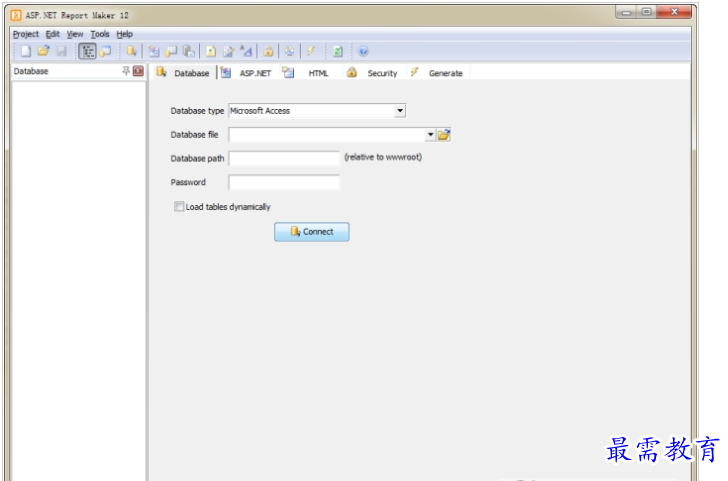The image size is (728, 481).
Task: Enable Load tables dynamically checkbox
Action: click(x=179, y=207)
